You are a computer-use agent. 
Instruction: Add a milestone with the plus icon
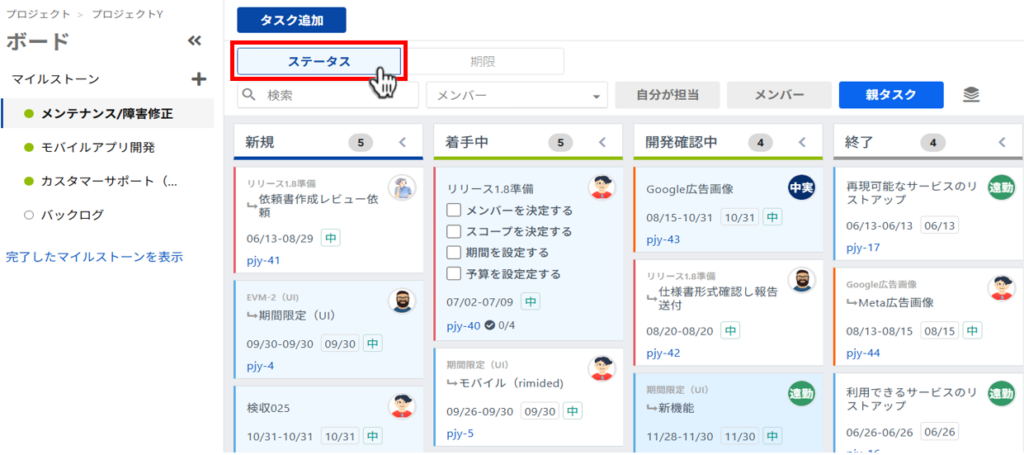coord(198,79)
